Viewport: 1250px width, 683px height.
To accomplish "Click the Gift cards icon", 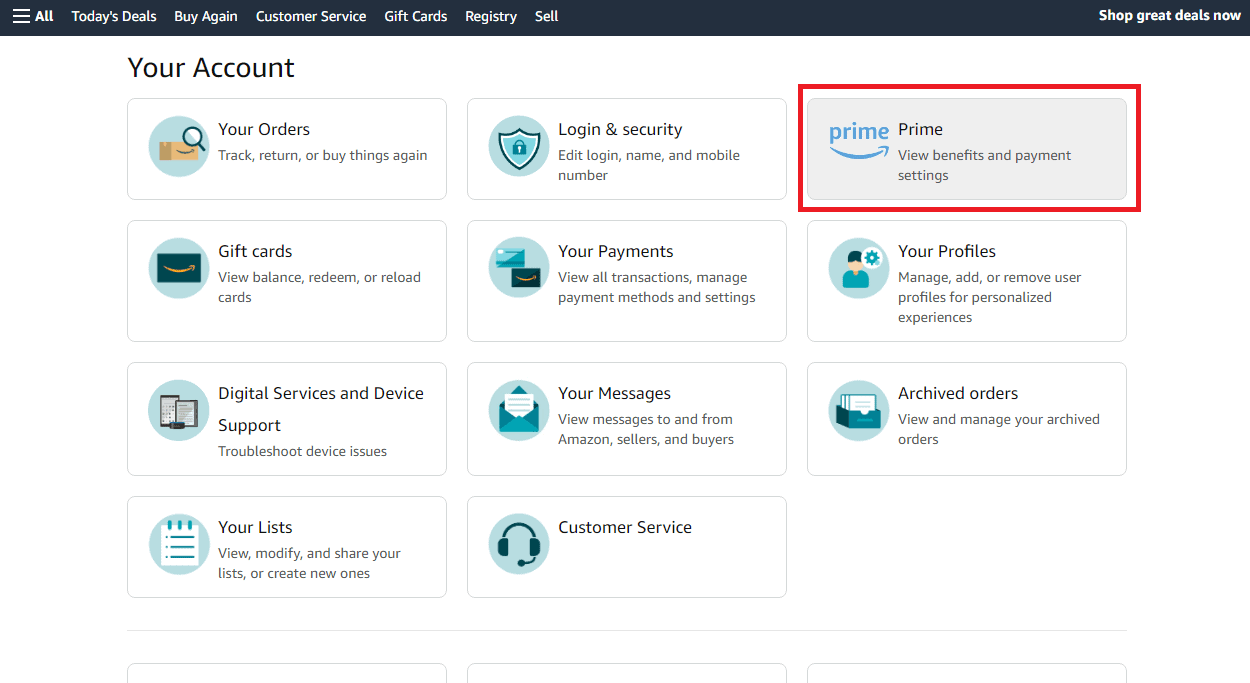I will pyautogui.click(x=179, y=268).
